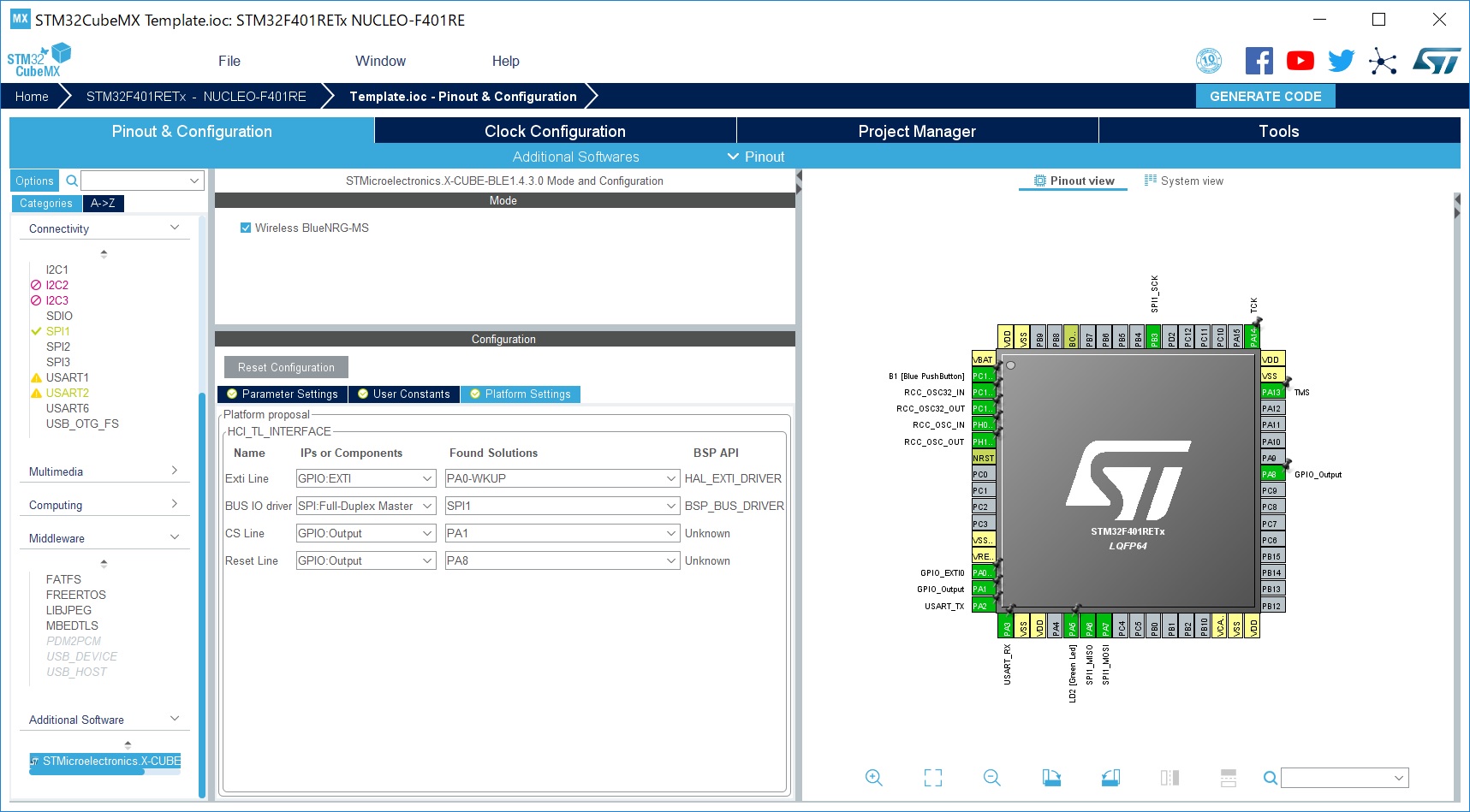The width and height of the screenshot is (1470, 812).
Task: Rotate the chip counter-clockwise
Action: (1110, 777)
